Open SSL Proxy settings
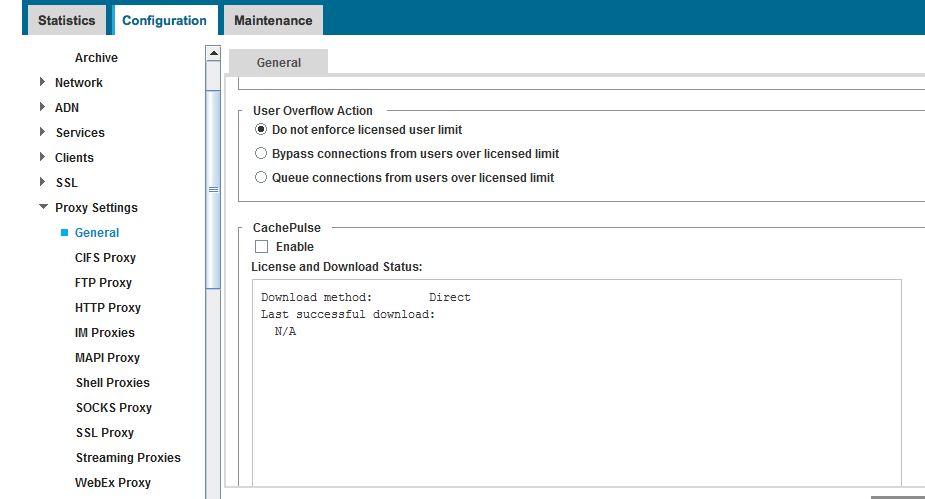 click(x=105, y=432)
